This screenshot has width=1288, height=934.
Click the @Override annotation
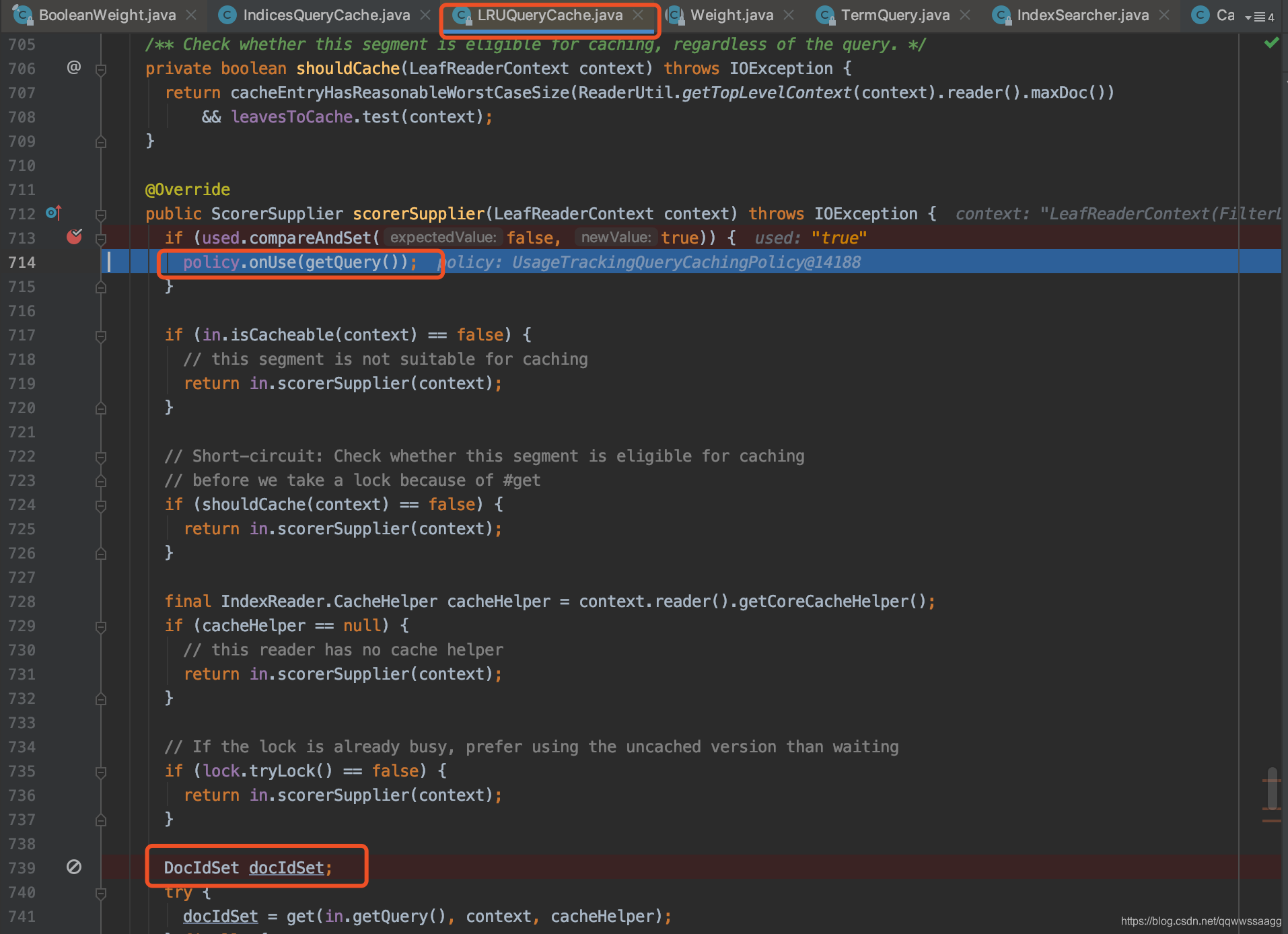tap(188, 189)
